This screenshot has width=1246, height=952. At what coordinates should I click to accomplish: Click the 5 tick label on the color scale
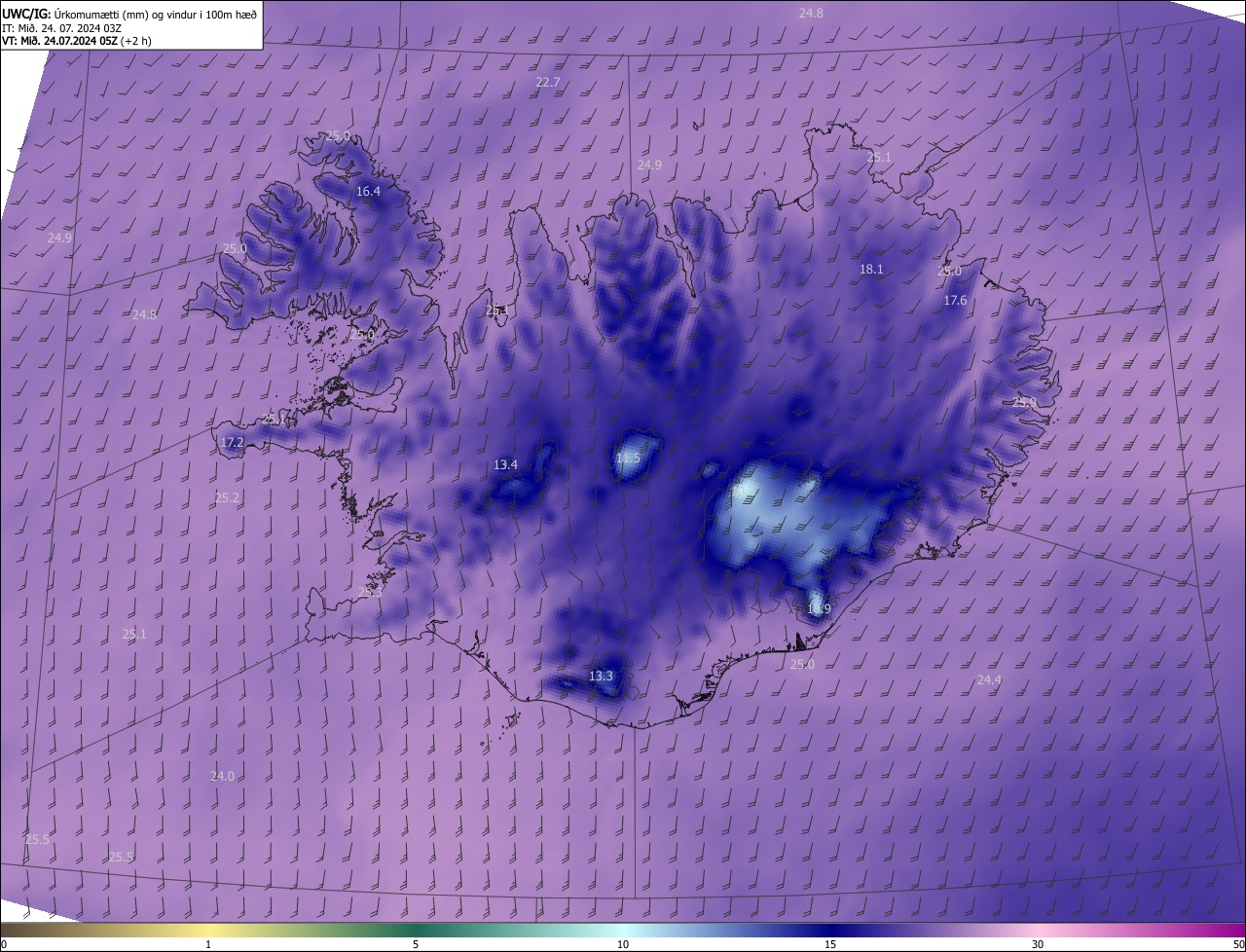416,944
